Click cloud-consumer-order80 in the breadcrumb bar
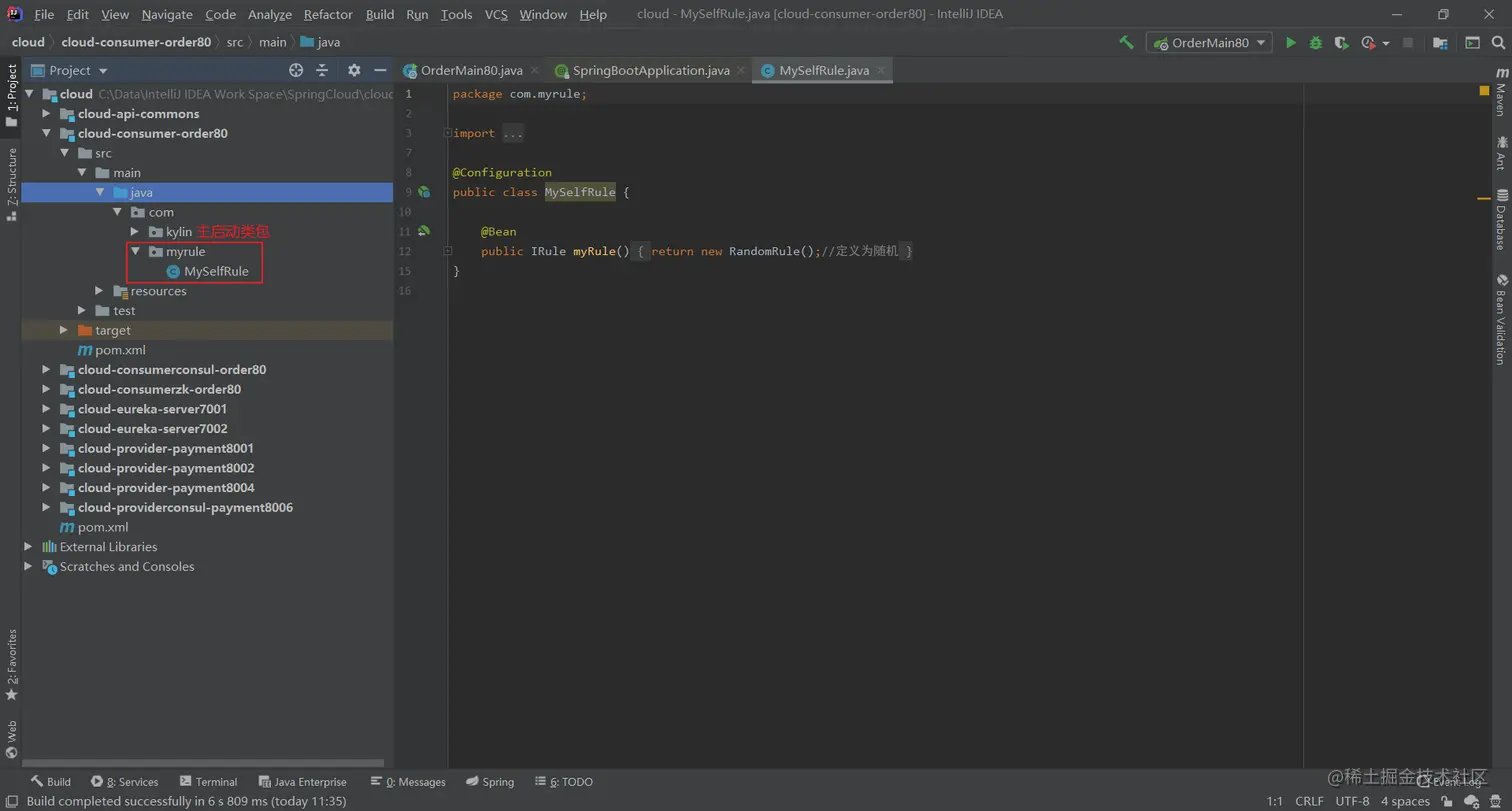Viewport: 1512px width, 811px height. (x=136, y=42)
